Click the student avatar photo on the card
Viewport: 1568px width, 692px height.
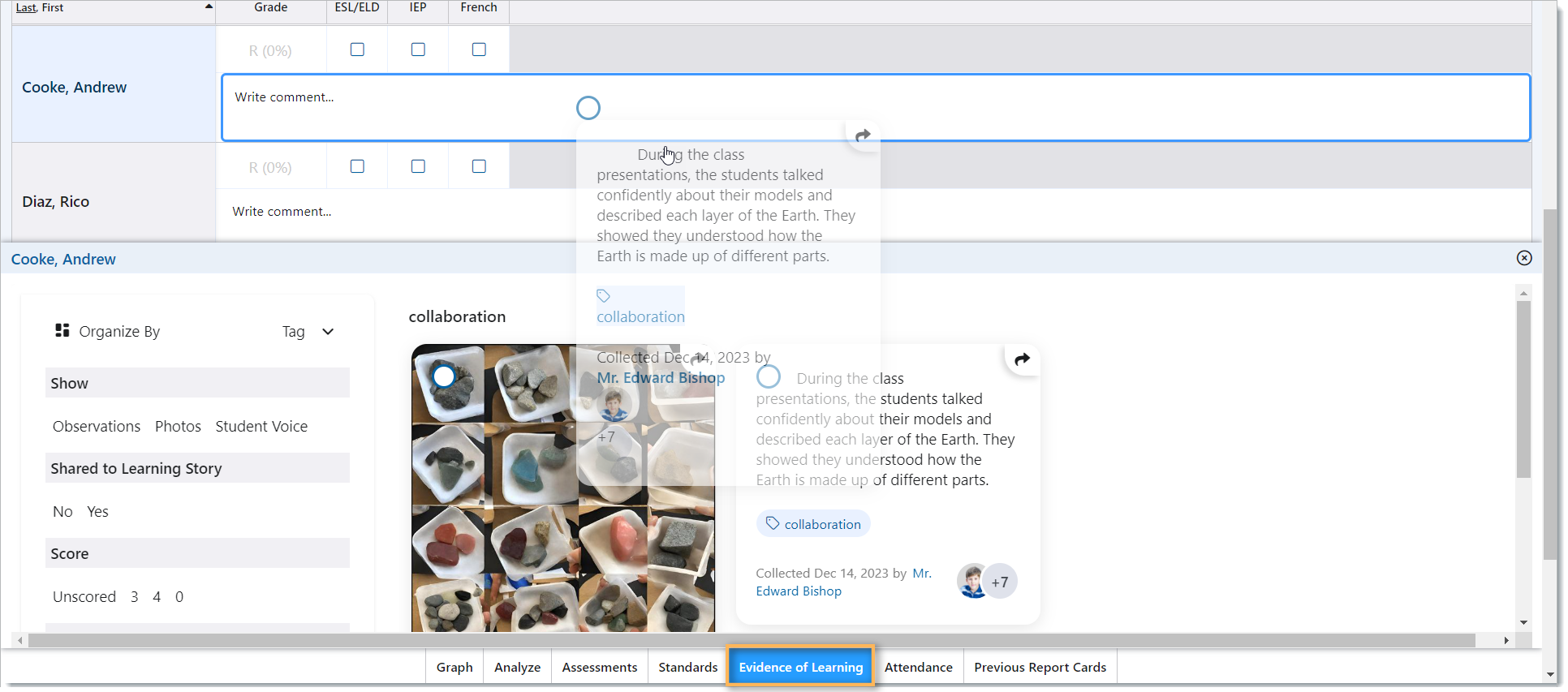(972, 582)
